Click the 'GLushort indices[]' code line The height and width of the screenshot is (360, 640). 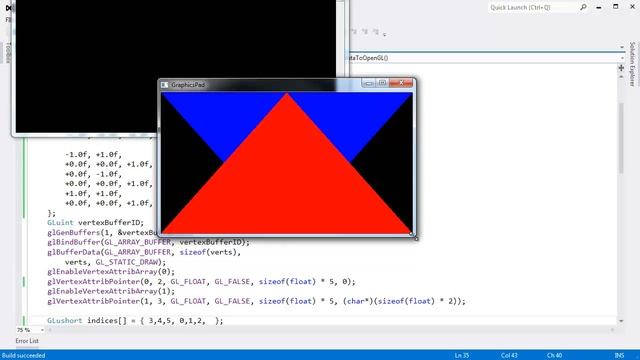click(x=135, y=321)
